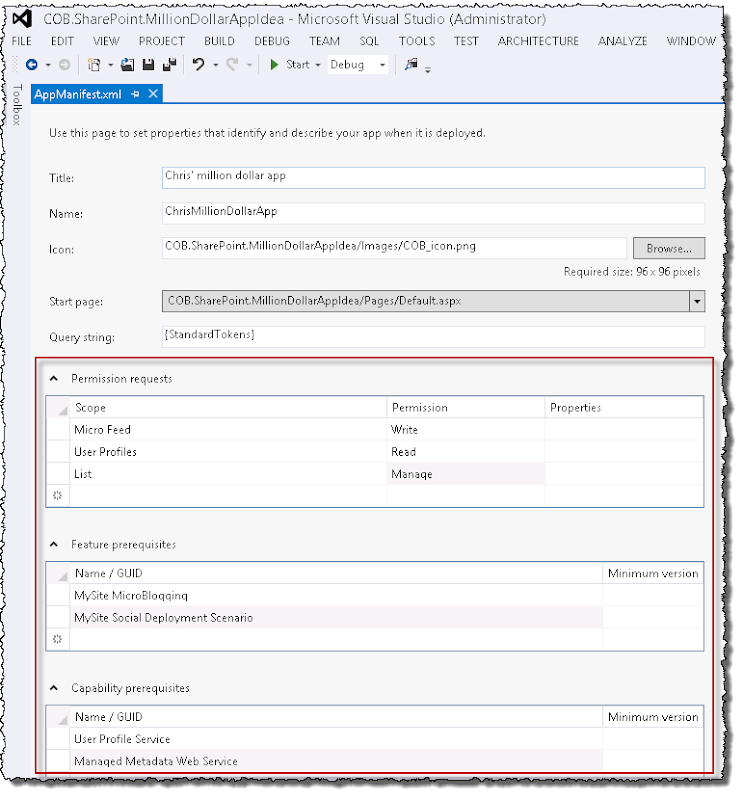Viewport: 743px width, 800px height.
Task: Click the Save toolbar icon
Action: coord(148,65)
